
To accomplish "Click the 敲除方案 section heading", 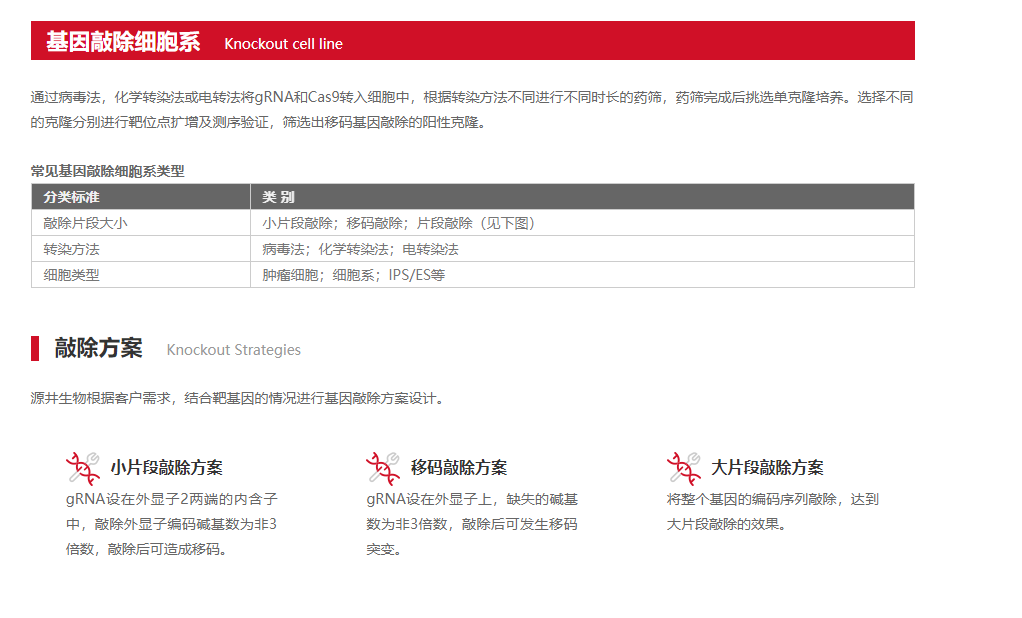I will pyautogui.click(x=98, y=348).
